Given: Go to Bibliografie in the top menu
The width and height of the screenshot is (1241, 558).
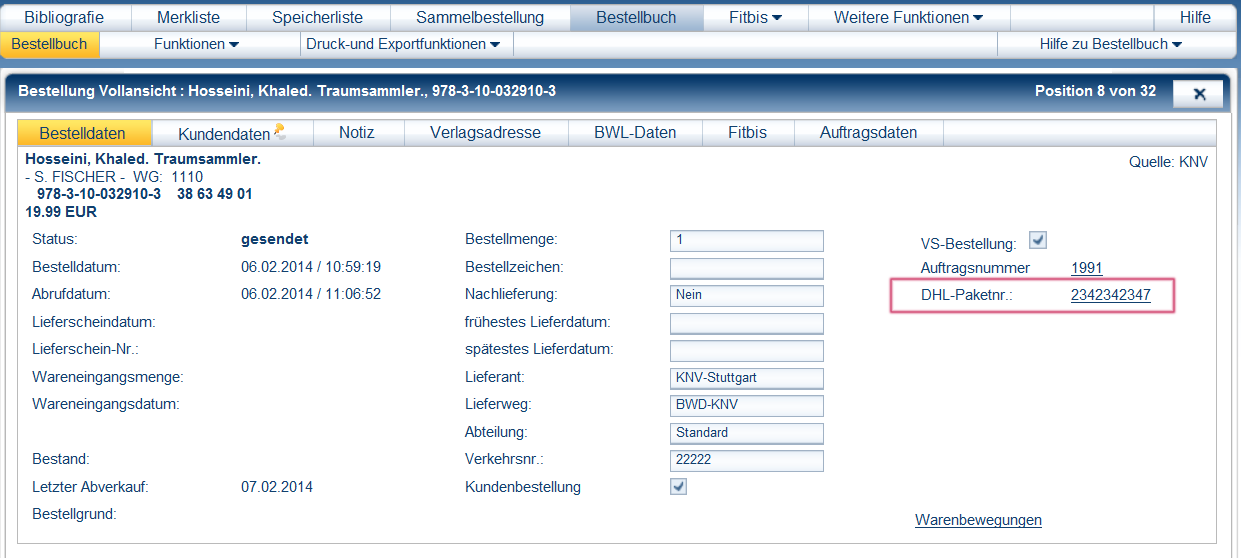Looking at the screenshot, I should point(63,17).
